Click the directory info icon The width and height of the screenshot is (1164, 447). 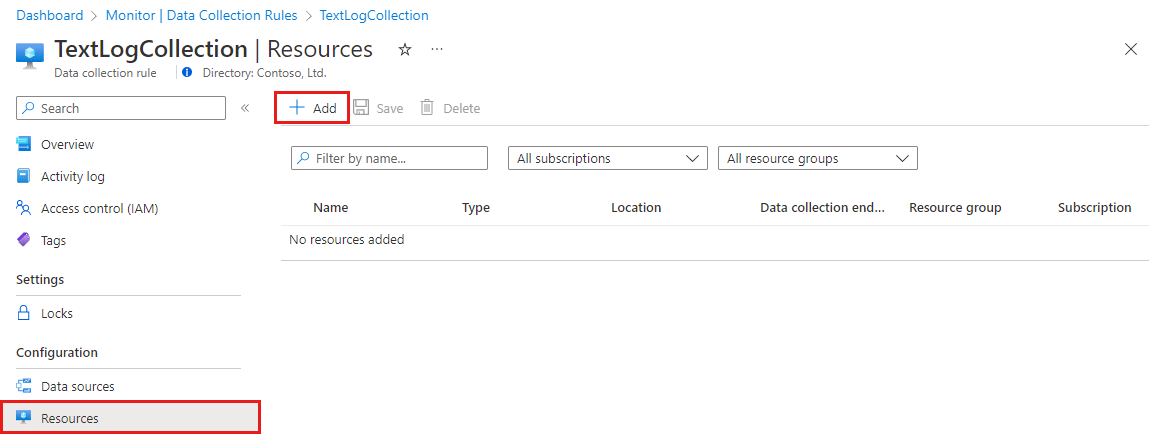[188, 73]
